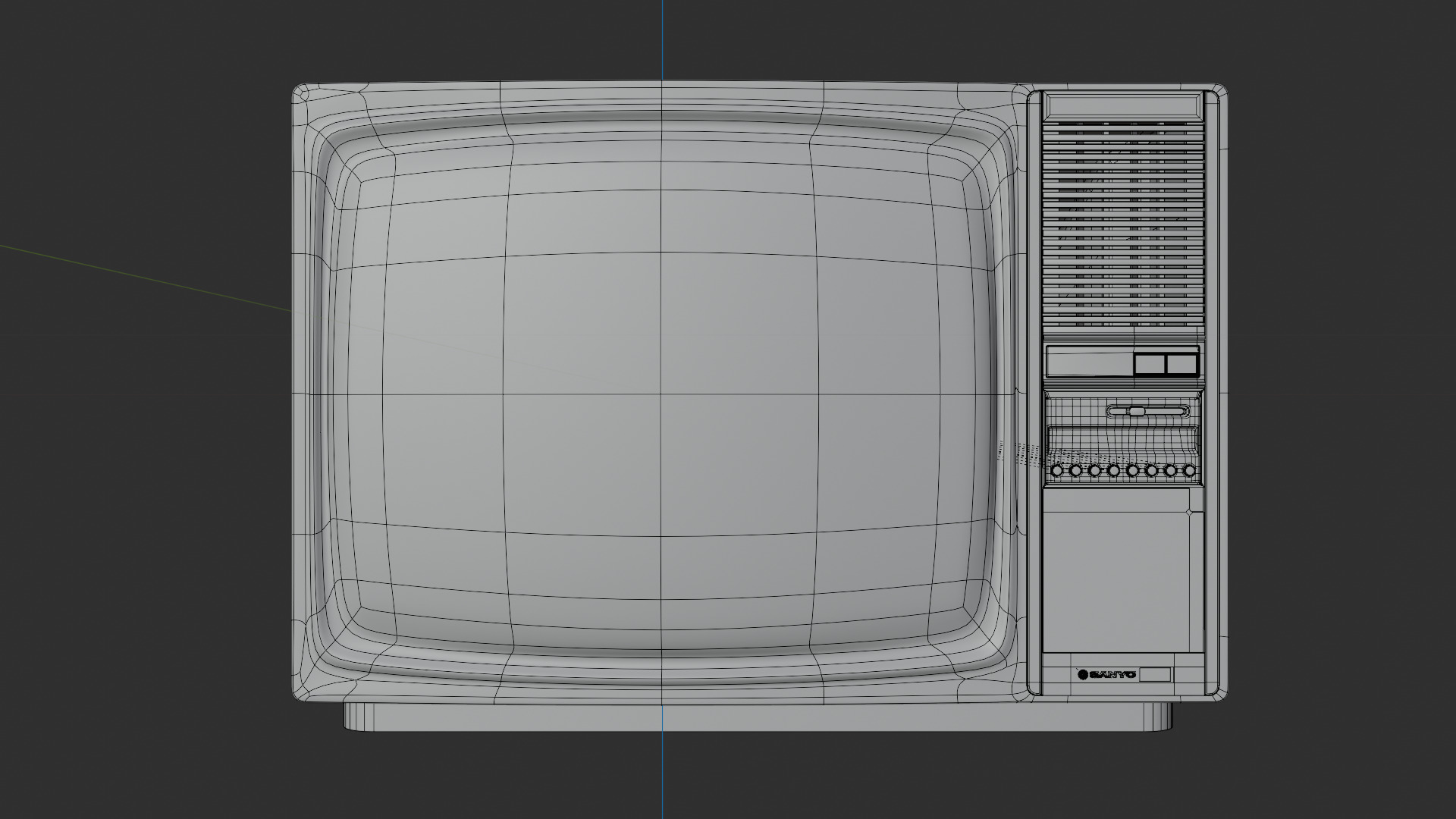The width and height of the screenshot is (1456, 819).
Task: Click the small rectangle beside the SANYO logo
Action: click(x=1155, y=674)
